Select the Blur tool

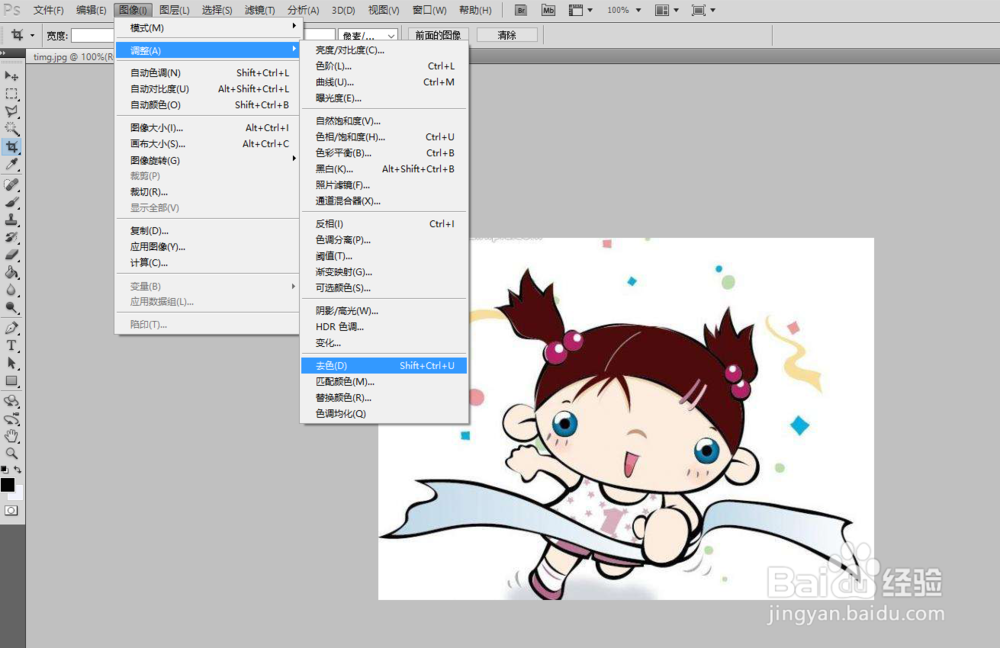[x=11, y=290]
